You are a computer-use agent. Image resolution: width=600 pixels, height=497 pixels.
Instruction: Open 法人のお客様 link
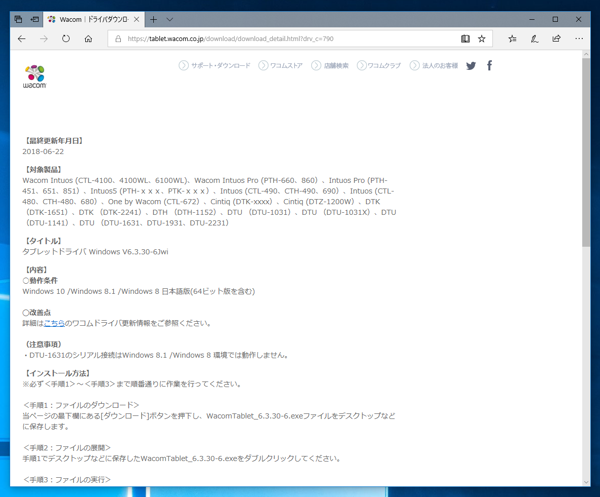(x=434, y=65)
